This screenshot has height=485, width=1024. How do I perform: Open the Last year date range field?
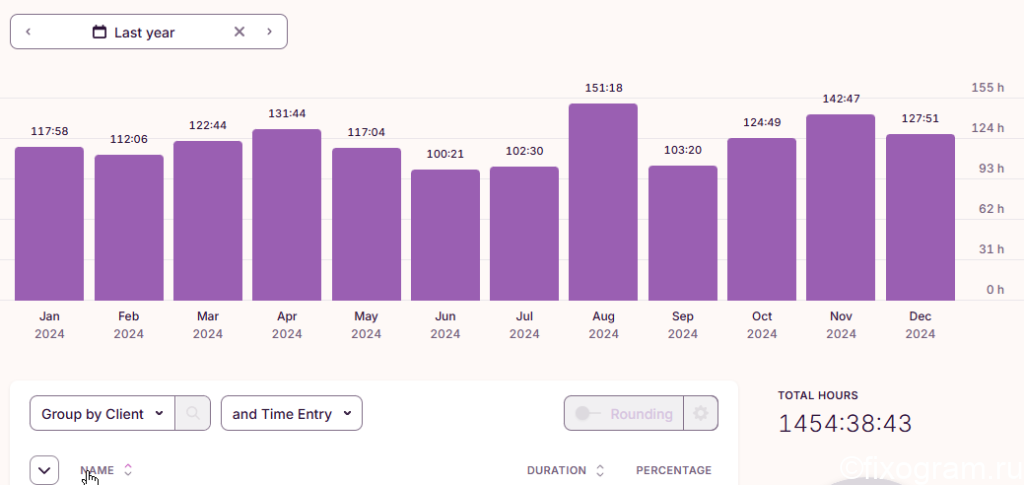(149, 31)
